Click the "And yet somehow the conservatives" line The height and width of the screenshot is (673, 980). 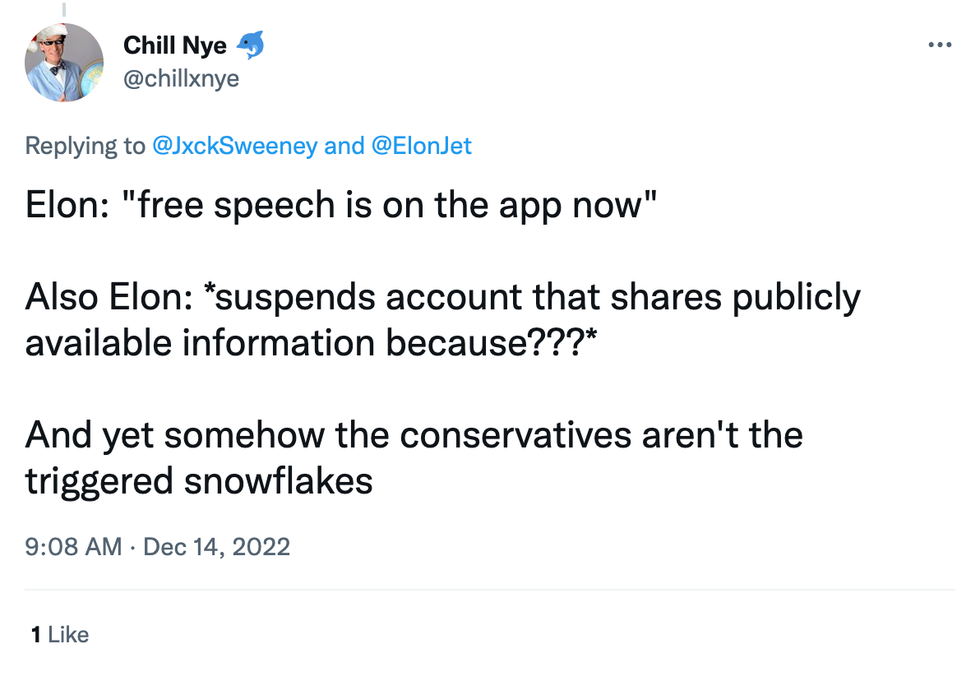coord(413,435)
